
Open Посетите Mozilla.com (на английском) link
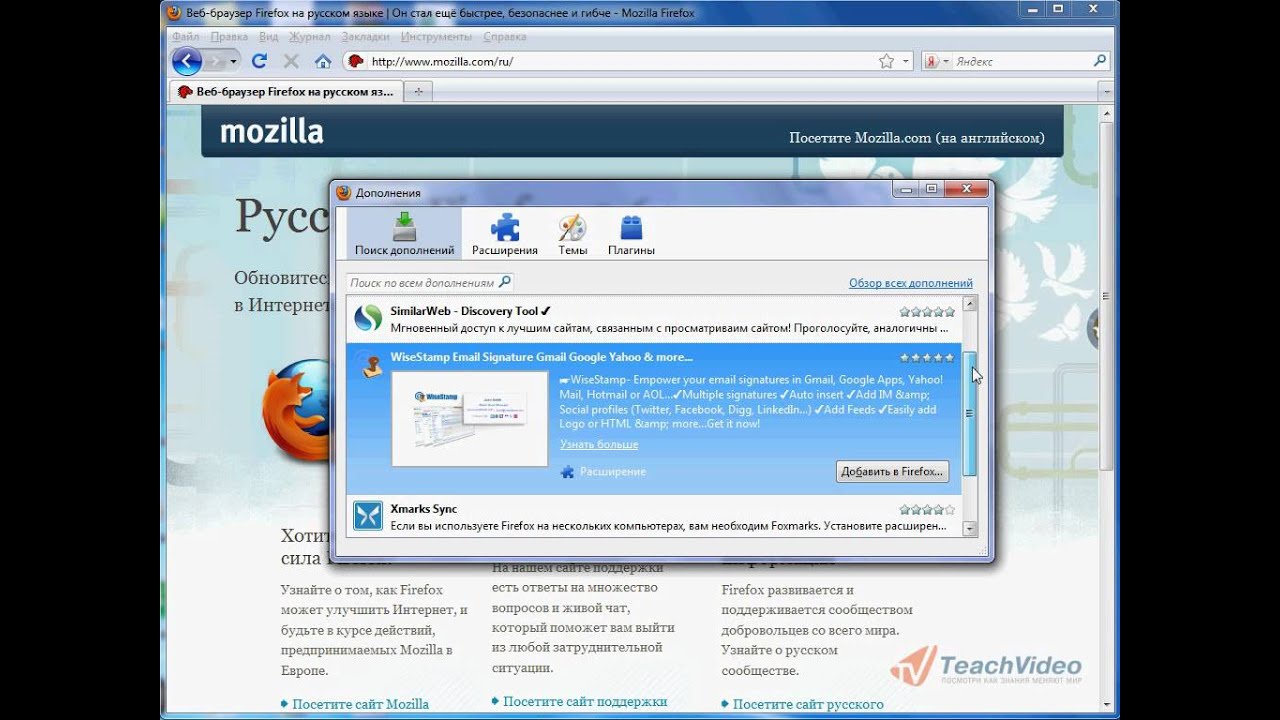click(x=916, y=138)
